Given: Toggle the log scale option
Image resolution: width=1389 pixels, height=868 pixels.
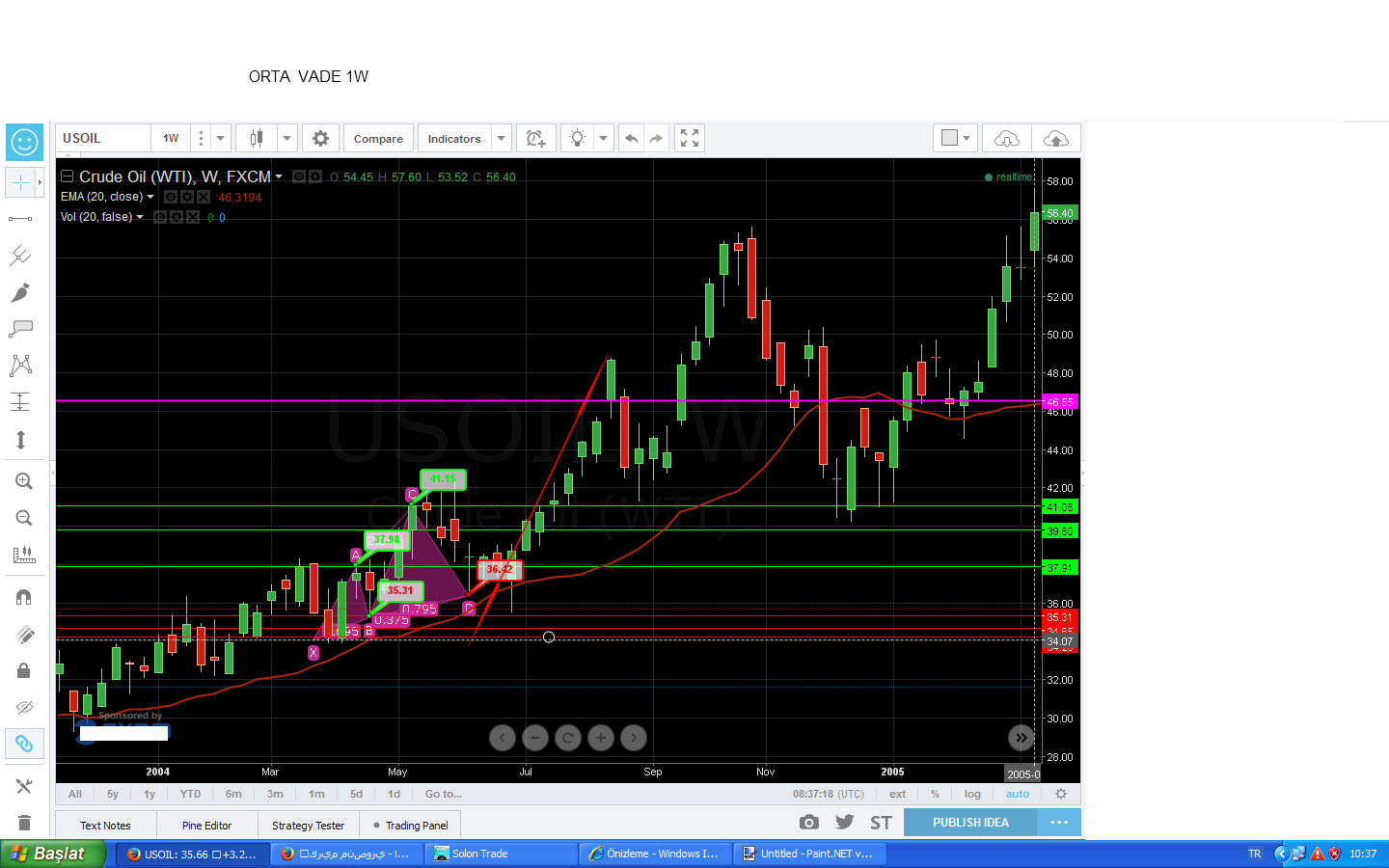Looking at the screenshot, I should 972,794.
